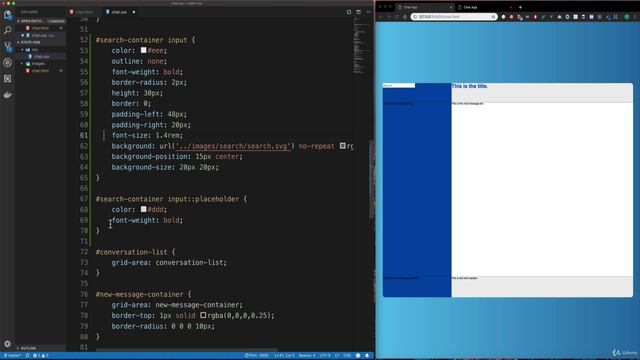The width and height of the screenshot is (640, 360).
Task: Click the editor vertical scrollbar
Action: click(371, 180)
